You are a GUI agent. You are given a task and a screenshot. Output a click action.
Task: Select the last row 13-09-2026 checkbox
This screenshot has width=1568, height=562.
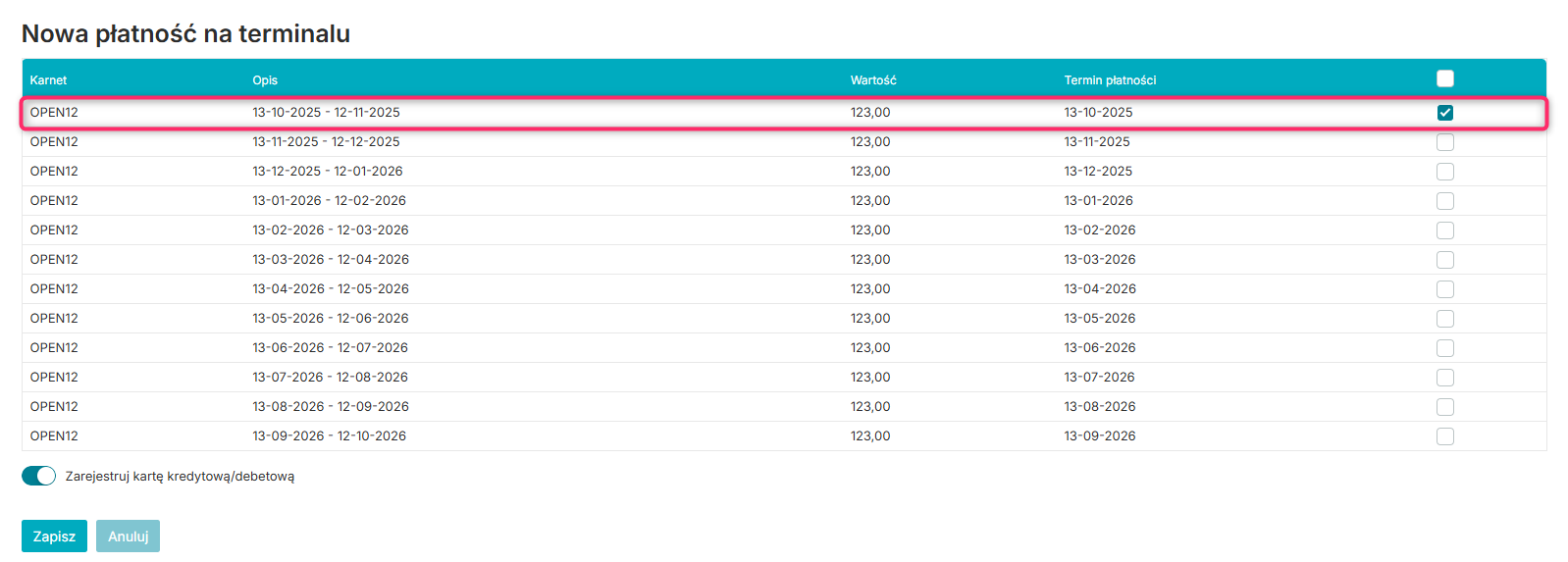pos(1444,436)
